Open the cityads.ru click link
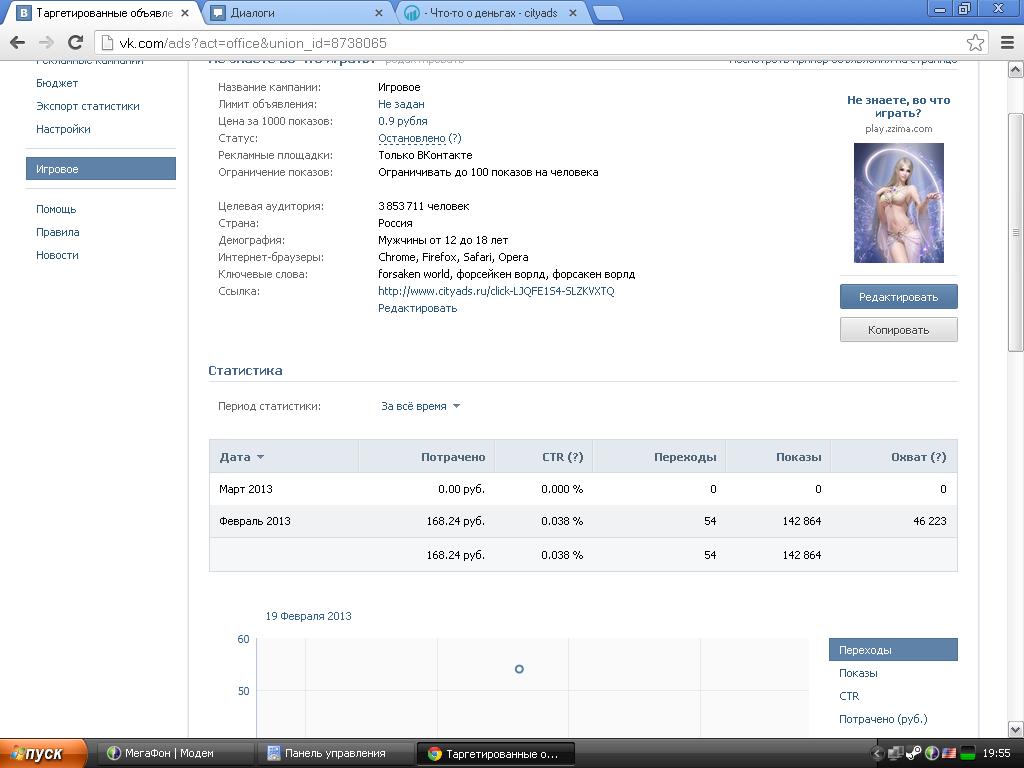The width and height of the screenshot is (1024, 768). click(x=496, y=291)
